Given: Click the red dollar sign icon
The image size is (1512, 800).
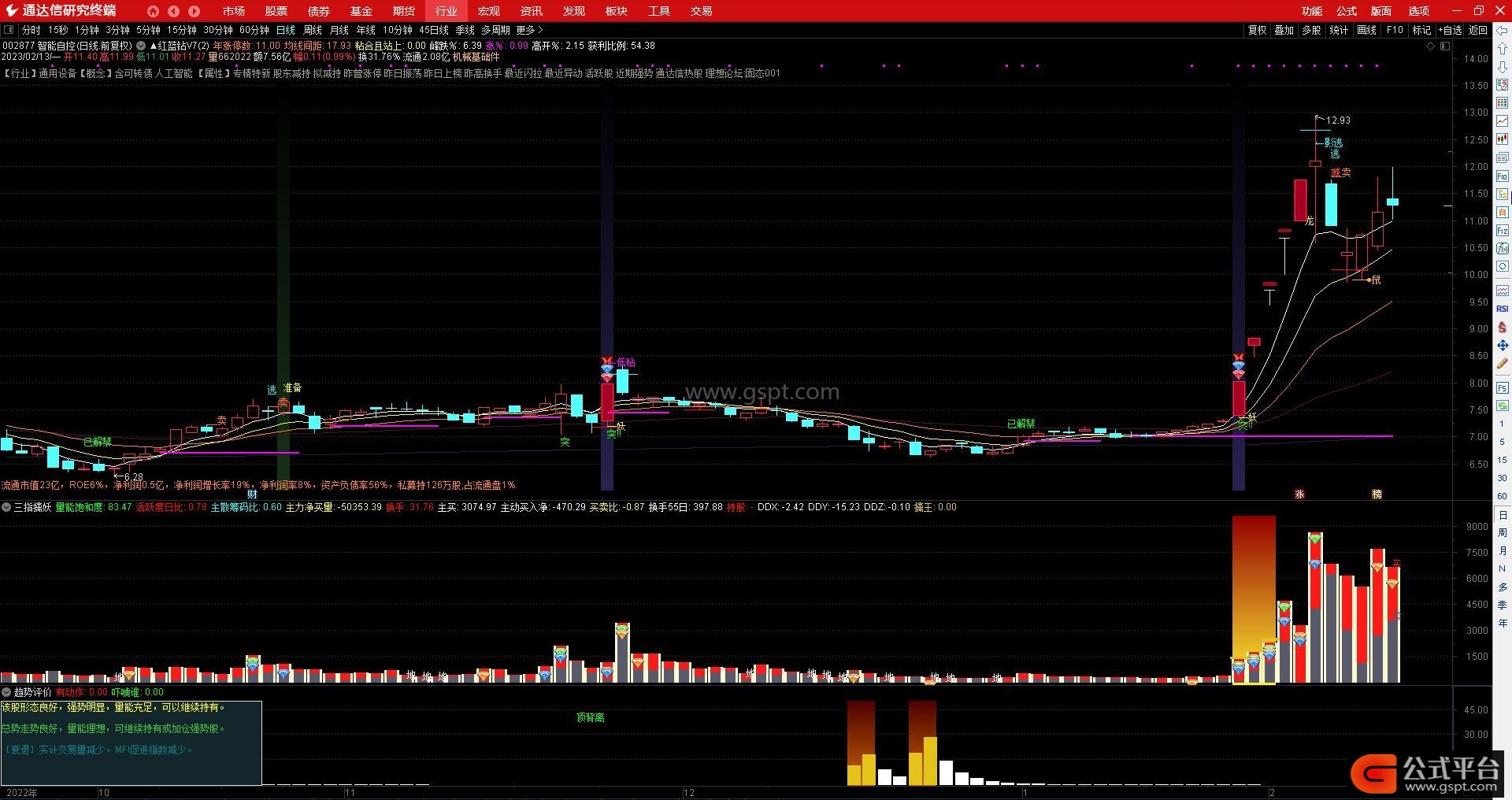Looking at the screenshot, I should pos(1503,327).
